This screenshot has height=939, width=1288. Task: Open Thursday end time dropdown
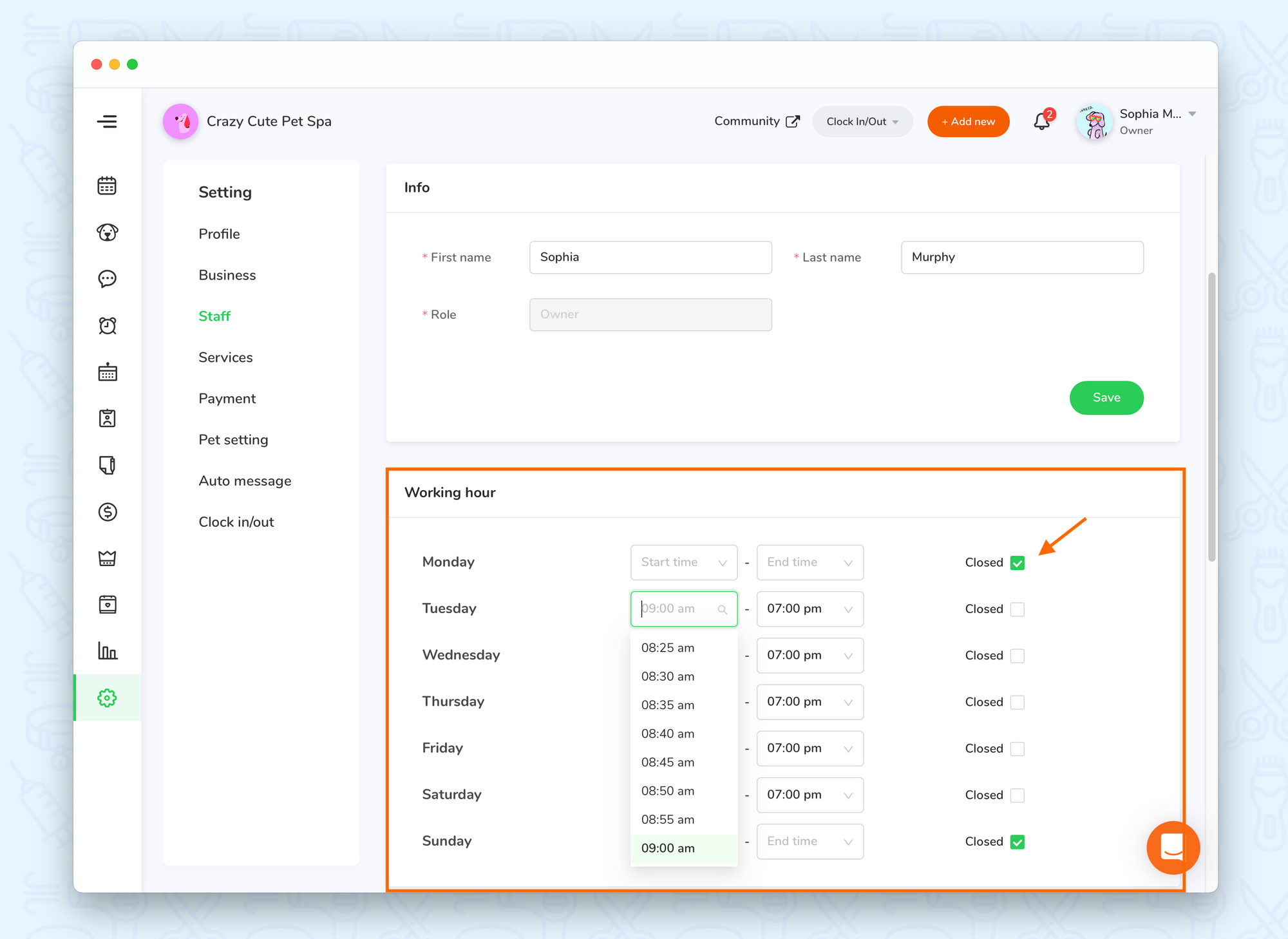810,701
